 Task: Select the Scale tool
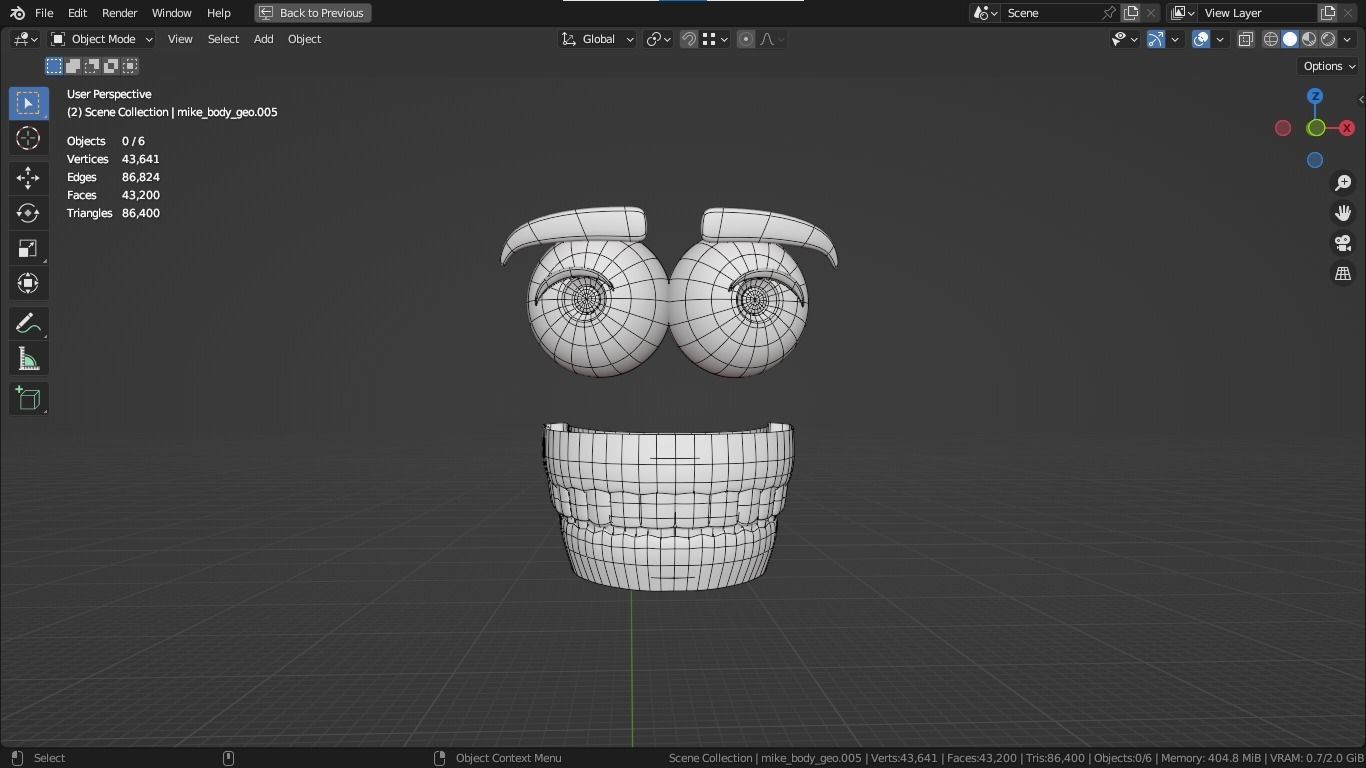[x=28, y=248]
